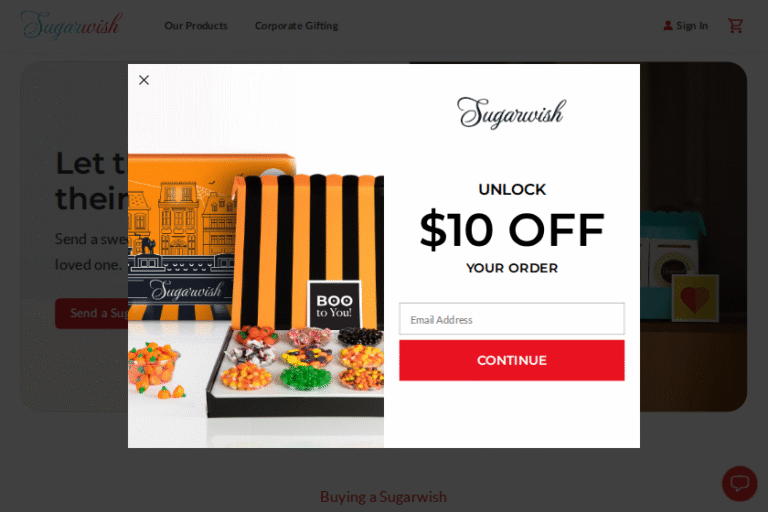The width and height of the screenshot is (768, 512).
Task: Click the Buying a Sugarwish heading
Action: click(384, 497)
